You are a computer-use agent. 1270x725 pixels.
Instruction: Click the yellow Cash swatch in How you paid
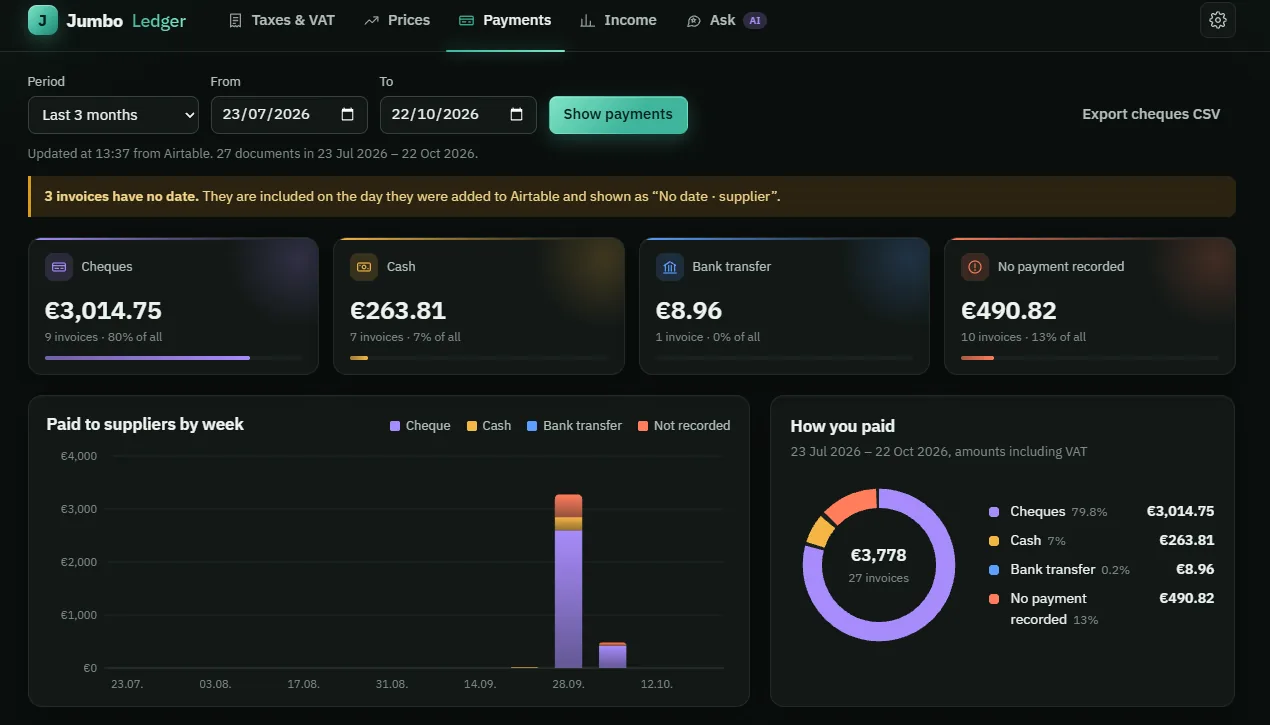[x=994, y=541]
